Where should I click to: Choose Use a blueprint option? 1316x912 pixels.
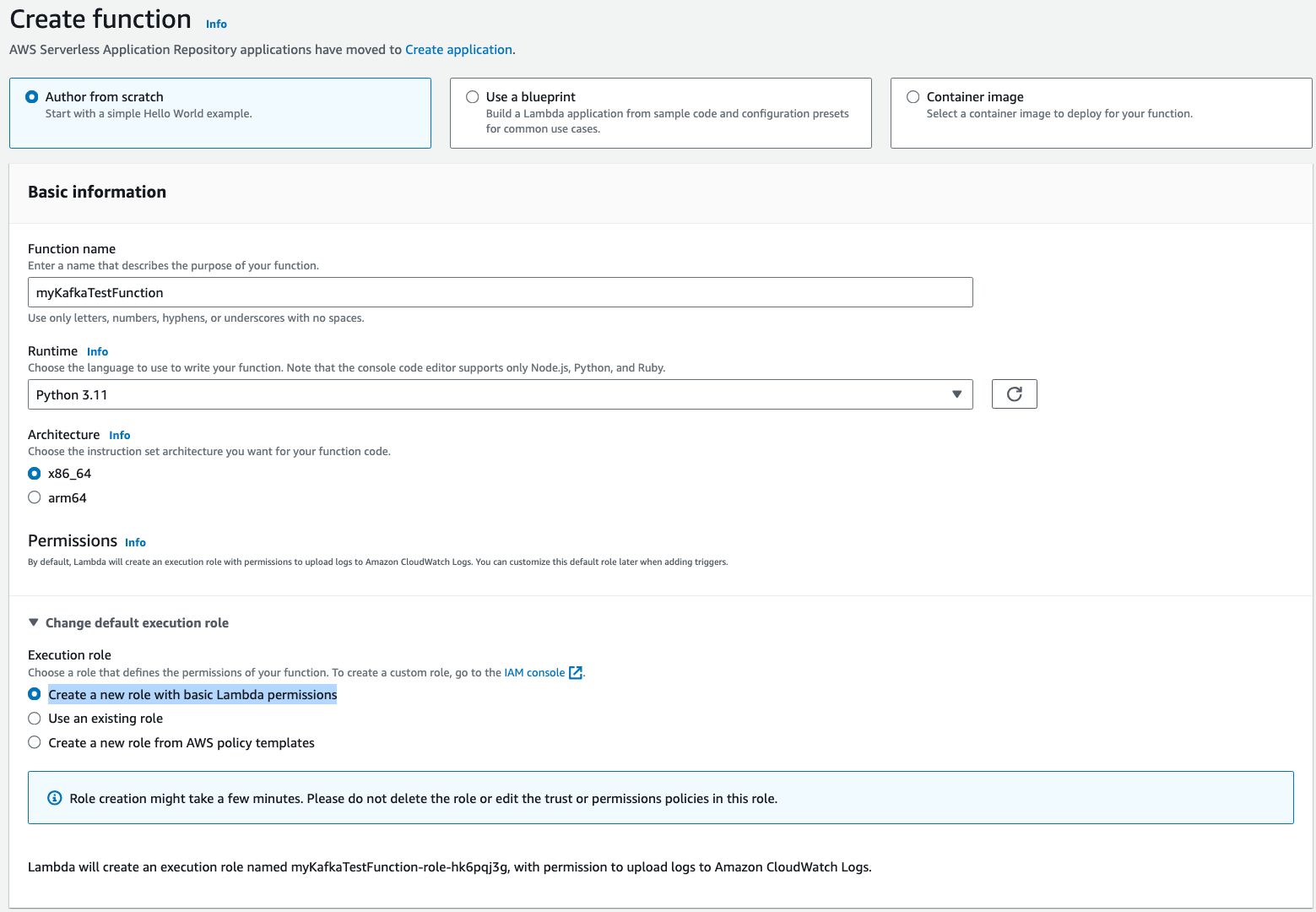coord(473,96)
